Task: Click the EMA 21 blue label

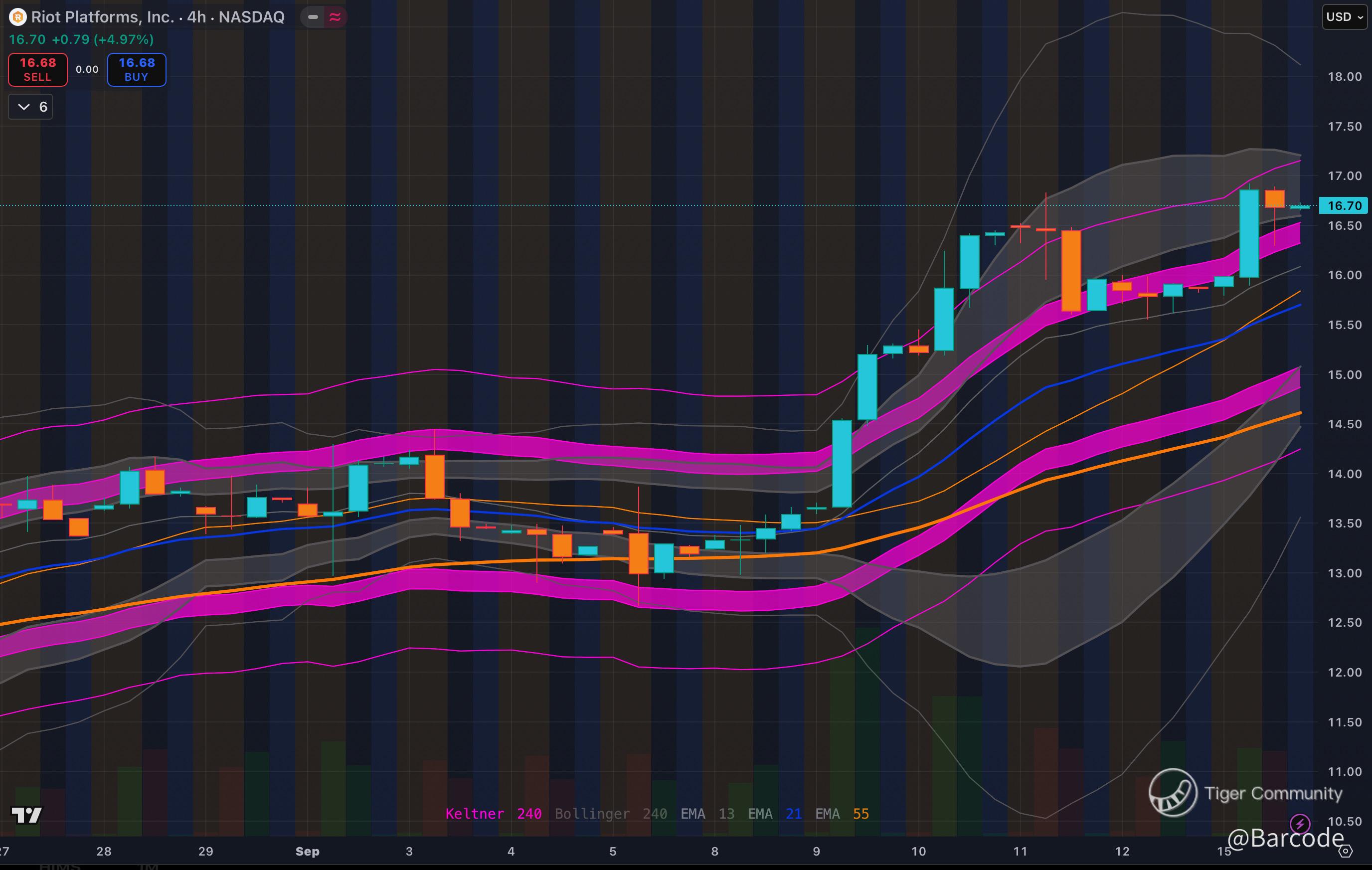Action: [774, 814]
